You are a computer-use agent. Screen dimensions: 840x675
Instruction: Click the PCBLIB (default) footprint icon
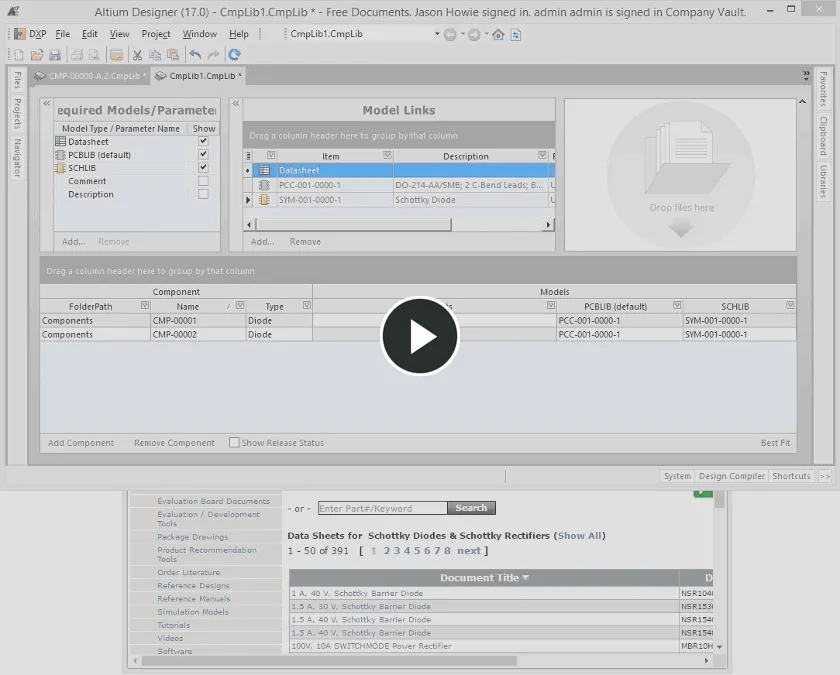pos(61,155)
